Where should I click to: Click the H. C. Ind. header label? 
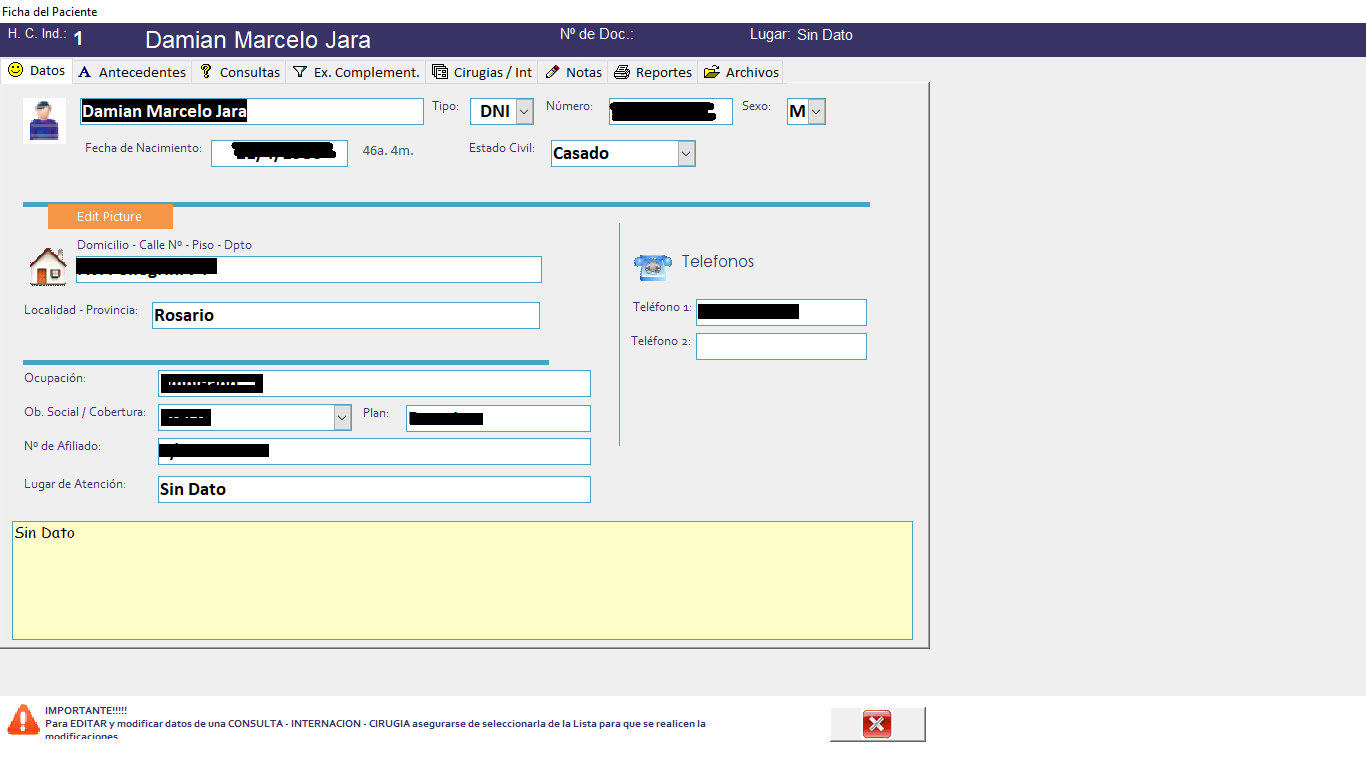coord(37,34)
